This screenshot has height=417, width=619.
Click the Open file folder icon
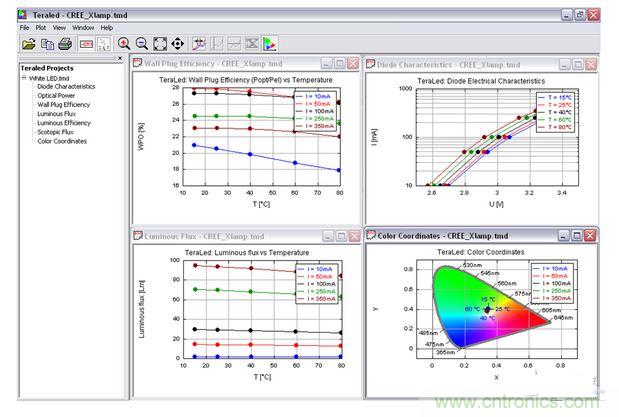(28, 43)
